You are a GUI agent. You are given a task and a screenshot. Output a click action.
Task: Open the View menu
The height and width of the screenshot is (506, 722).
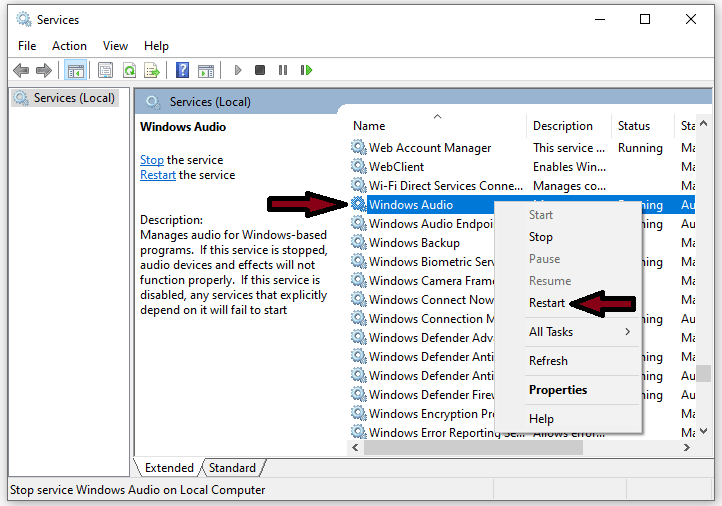pos(115,46)
